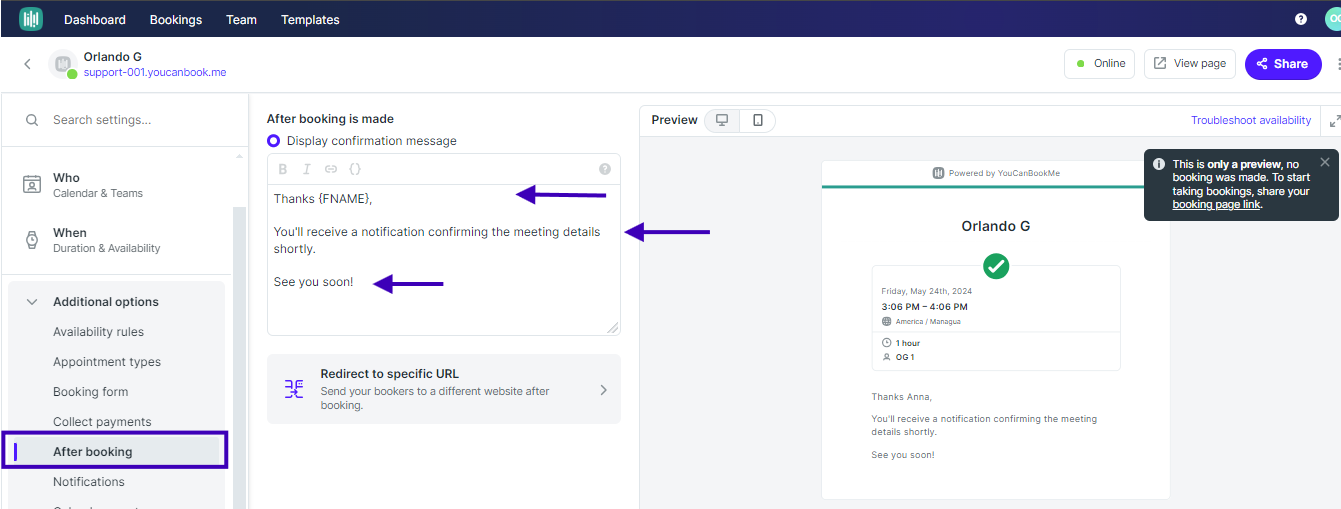Open the help question mark icon
This screenshot has width=1341, height=509.
click(x=1301, y=19)
